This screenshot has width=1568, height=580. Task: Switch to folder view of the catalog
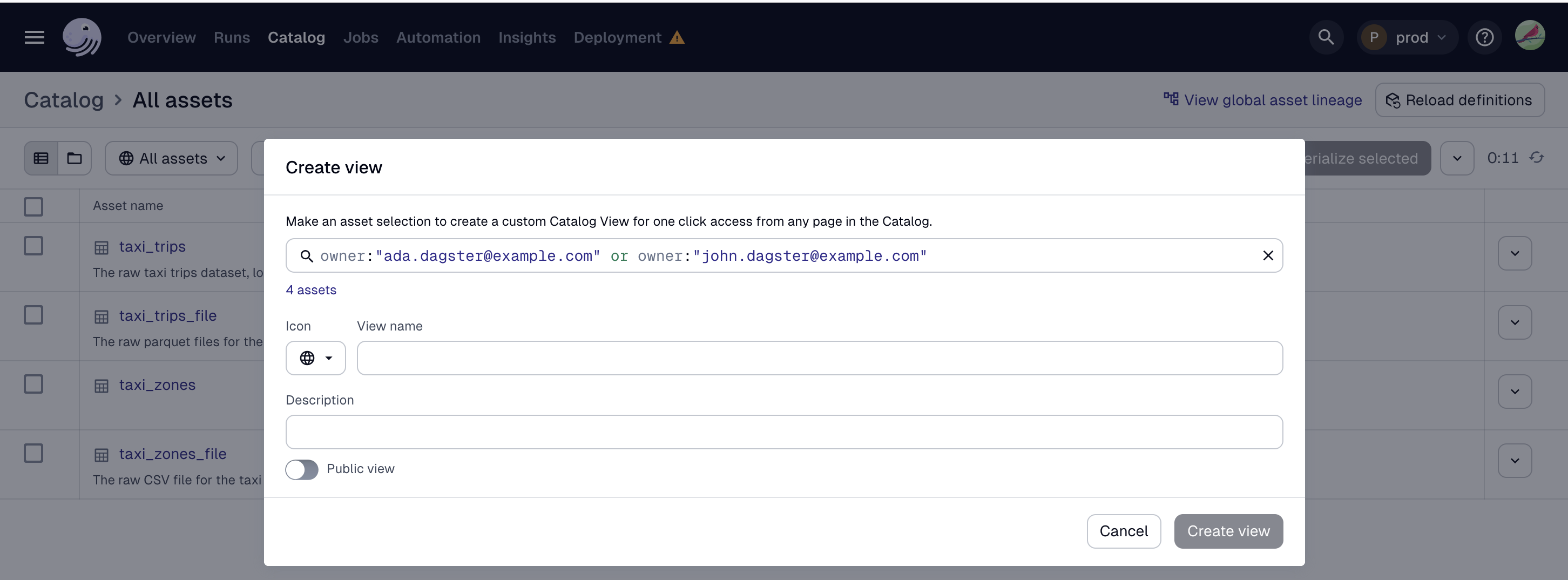point(75,158)
